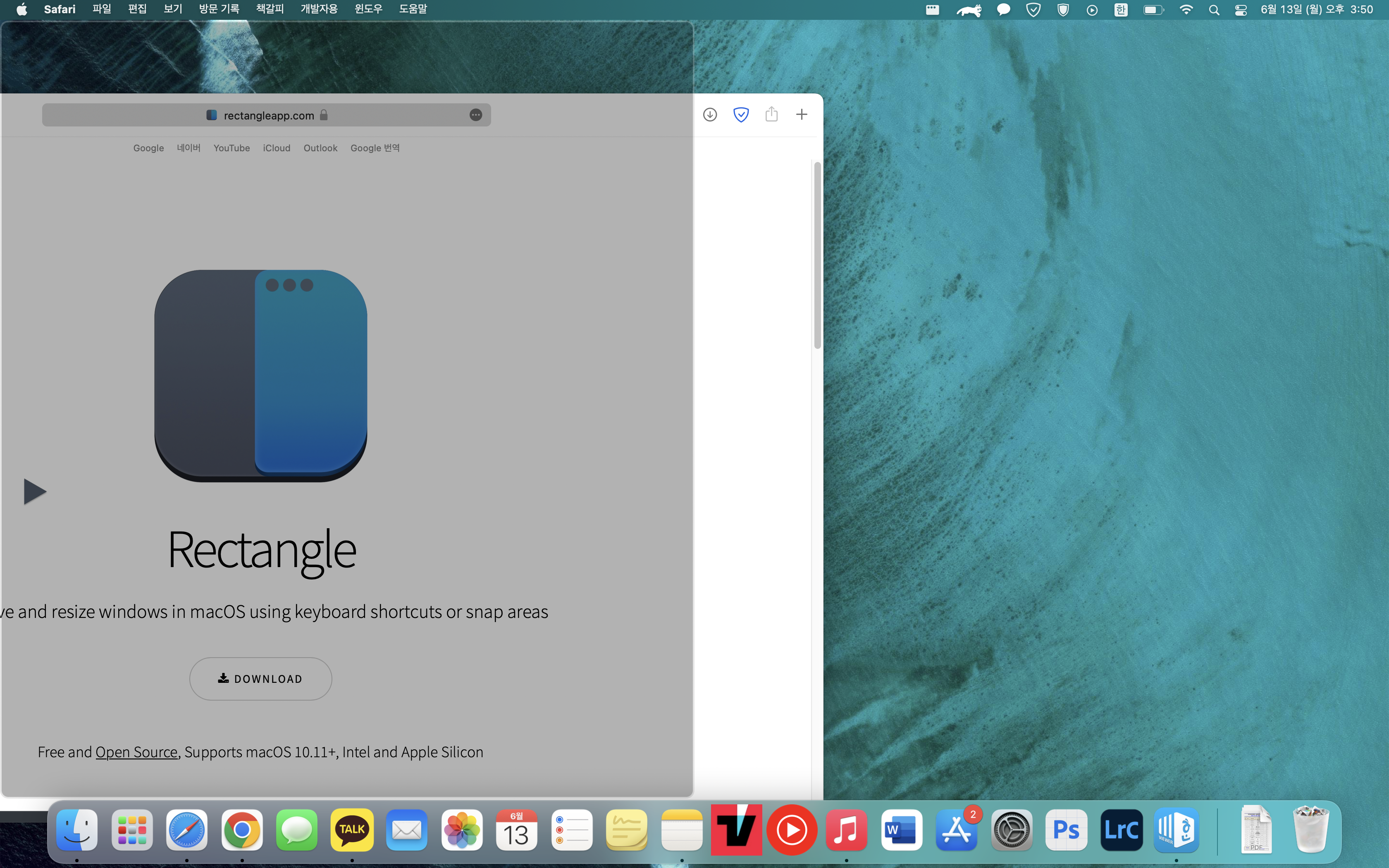The image size is (1389, 868).
Task: Open the 방문 기록 menu
Action: [x=219, y=9]
